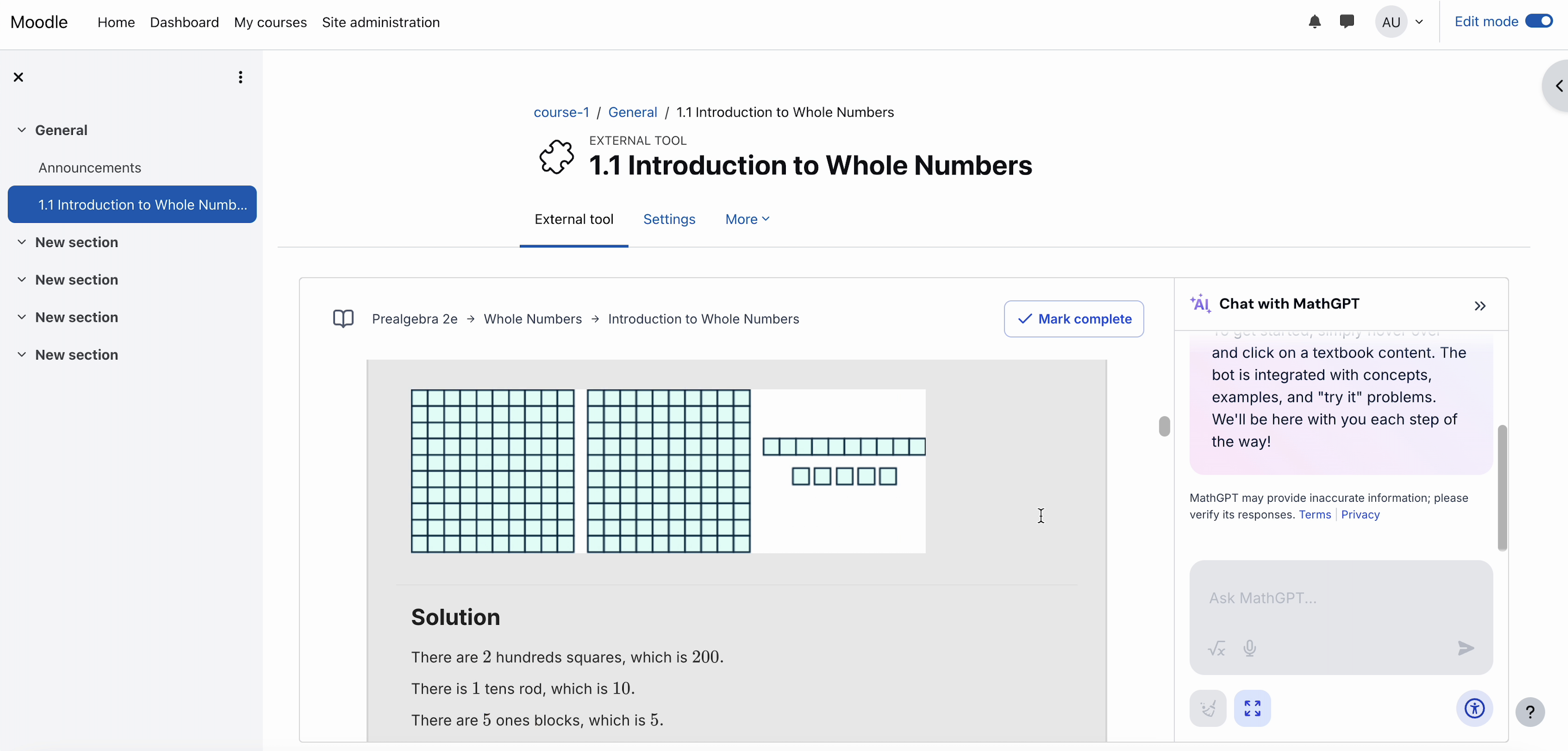The height and width of the screenshot is (751, 1568).
Task: Activate the microphone voice input icon
Action: (1250, 648)
